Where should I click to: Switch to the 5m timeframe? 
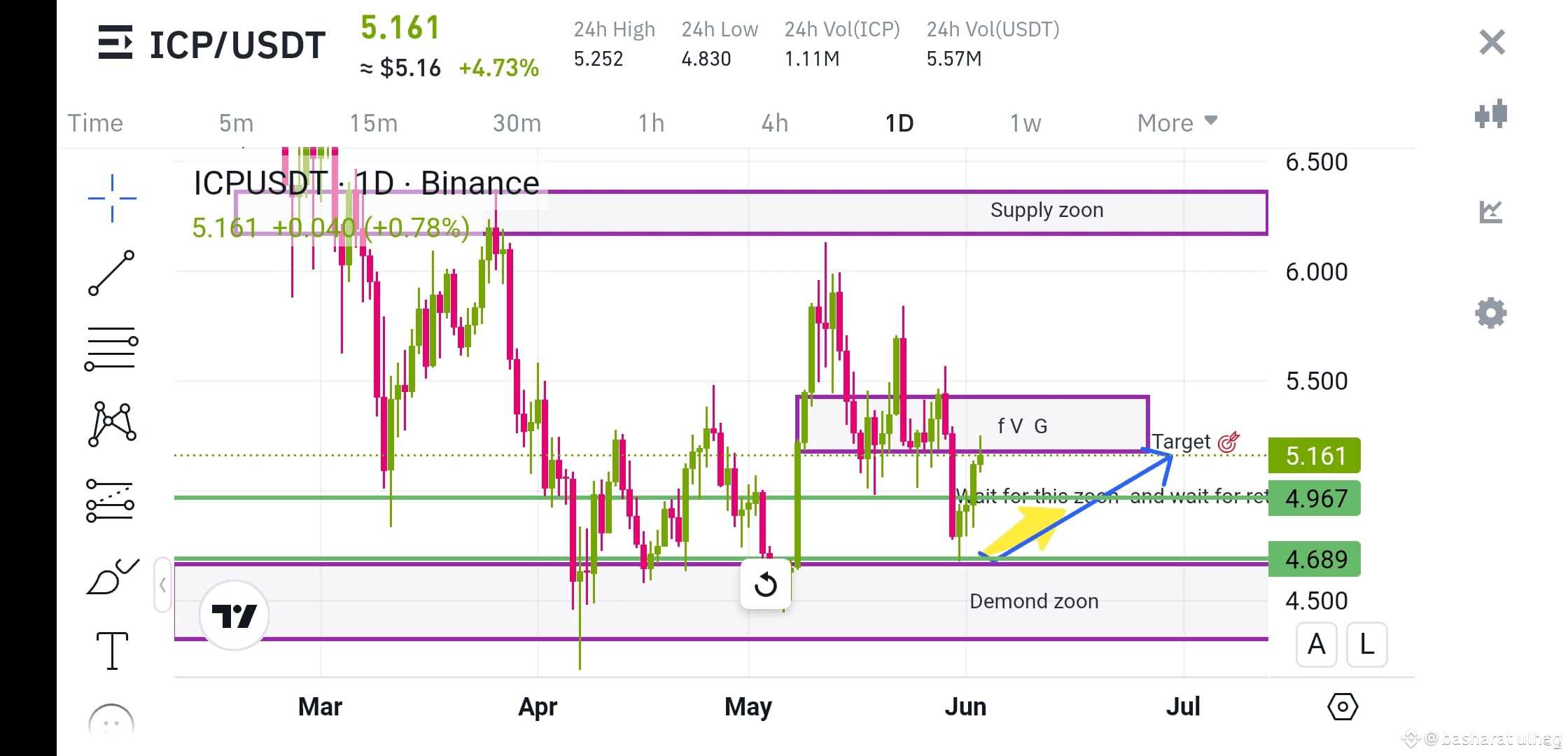[236, 123]
